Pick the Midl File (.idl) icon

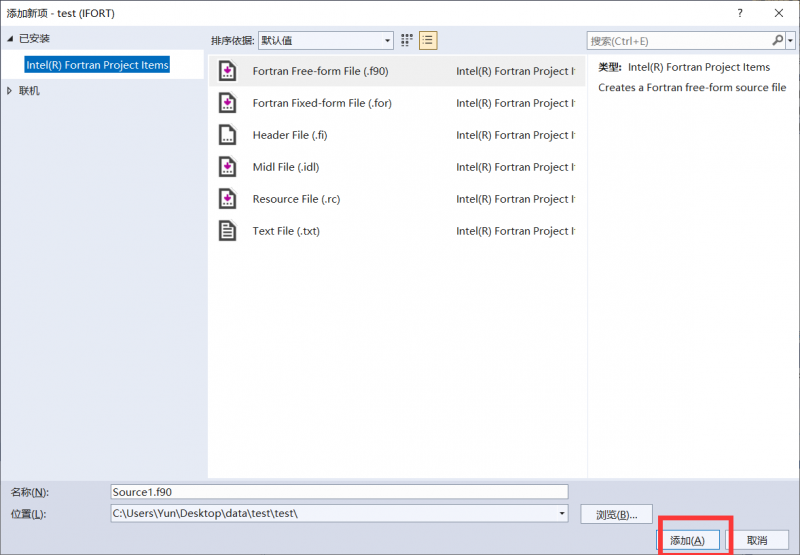click(x=228, y=167)
